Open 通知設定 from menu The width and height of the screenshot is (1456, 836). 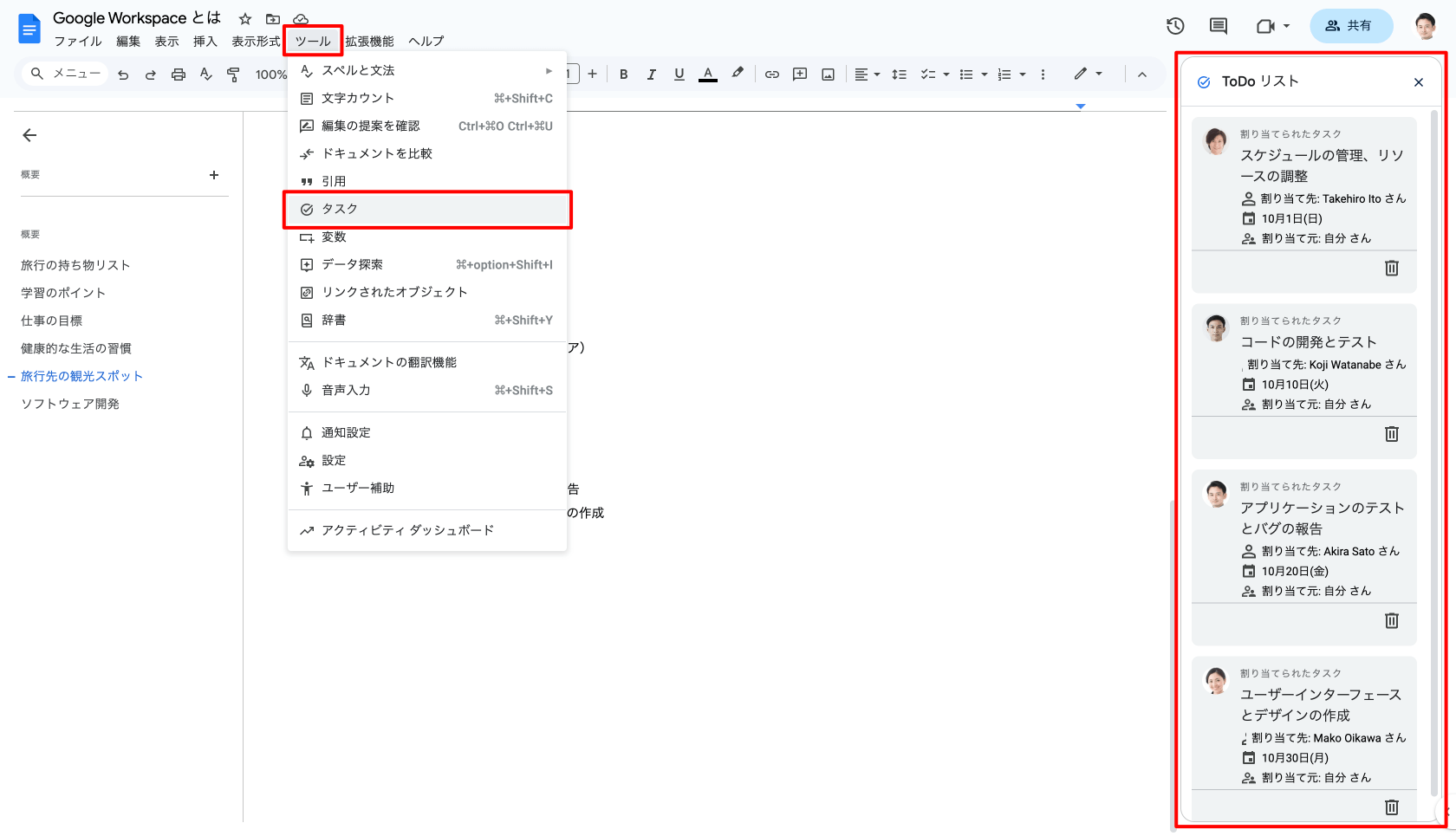tap(427, 432)
